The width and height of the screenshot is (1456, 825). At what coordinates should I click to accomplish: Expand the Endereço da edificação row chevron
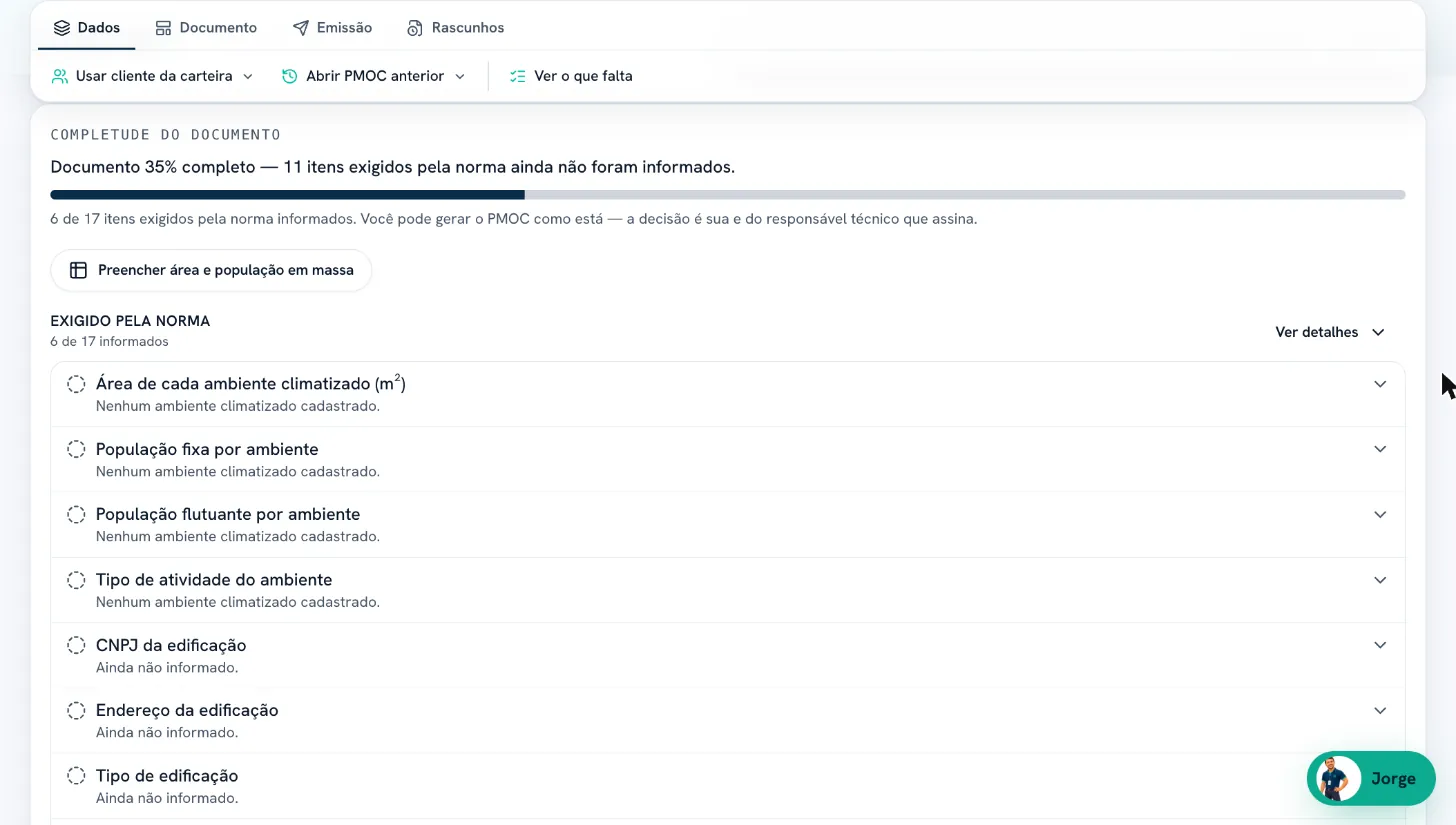(x=1380, y=710)
